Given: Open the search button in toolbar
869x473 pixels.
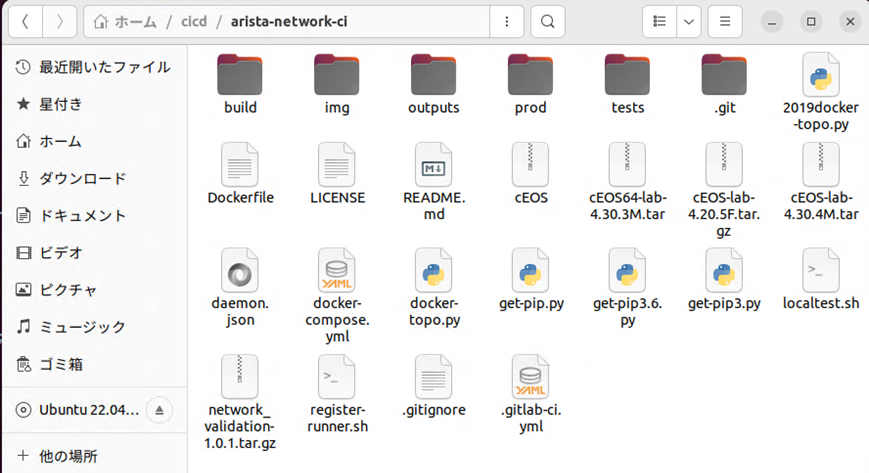Looking at the screenshot, I should coord(547,21).
